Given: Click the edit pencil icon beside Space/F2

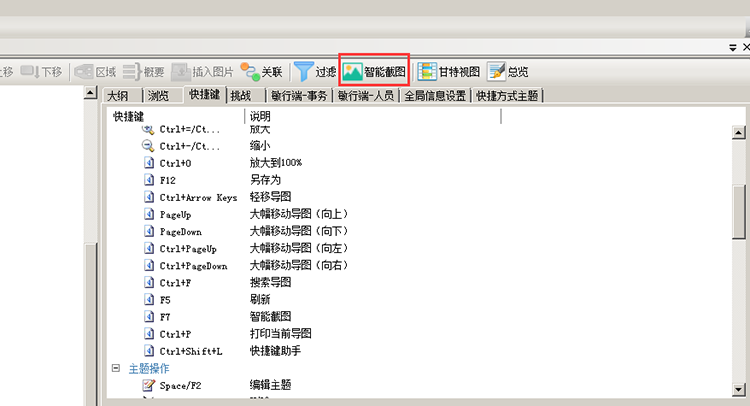Looking at the screenshot, I should (149, 385).
